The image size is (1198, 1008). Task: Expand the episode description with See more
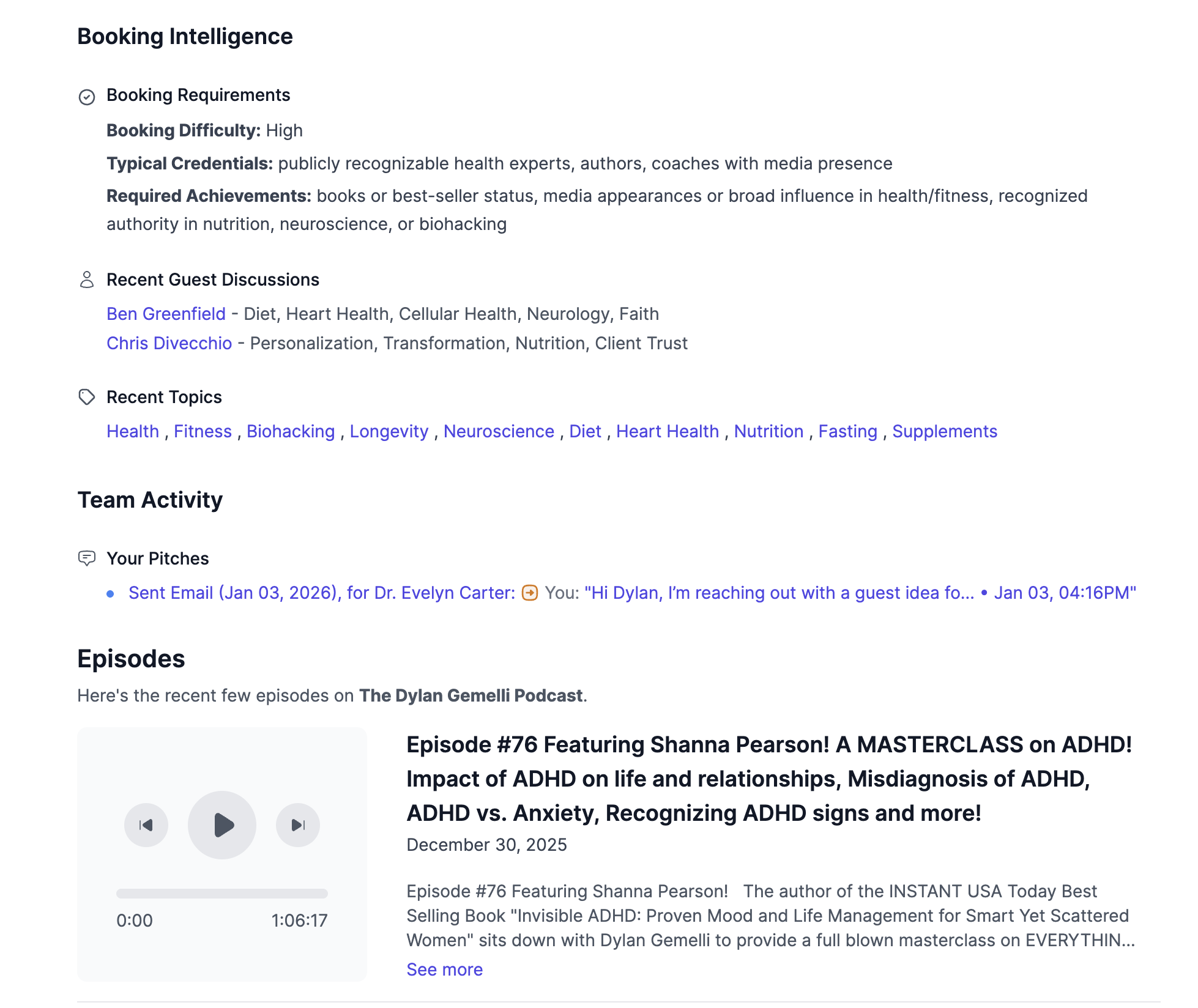coord(444,969)
